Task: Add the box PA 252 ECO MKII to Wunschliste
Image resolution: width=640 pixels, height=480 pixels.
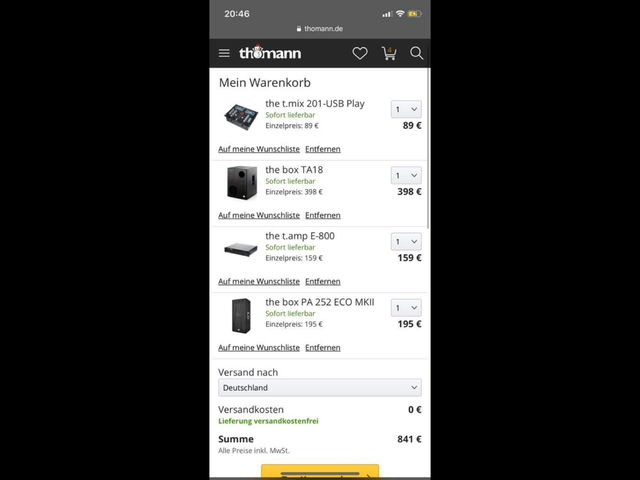Action: click(259, 347)
